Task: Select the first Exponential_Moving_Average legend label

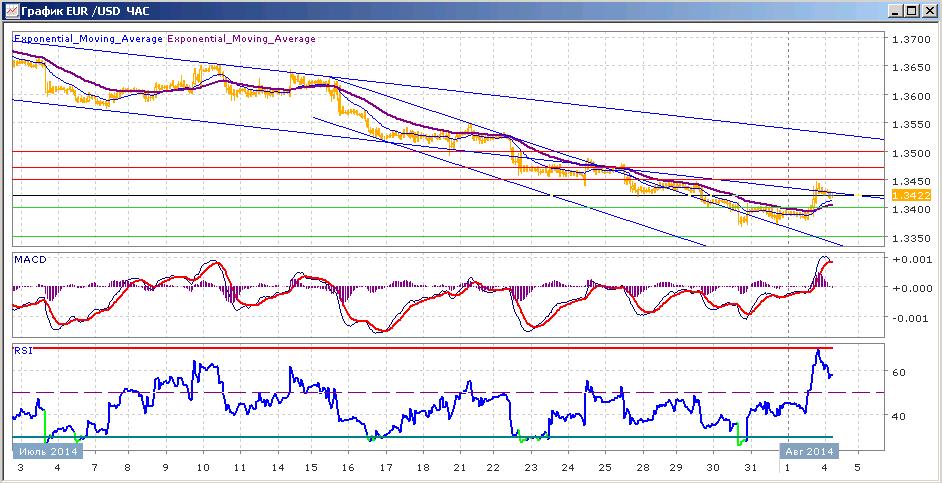Action: click(x=88, y=38)
